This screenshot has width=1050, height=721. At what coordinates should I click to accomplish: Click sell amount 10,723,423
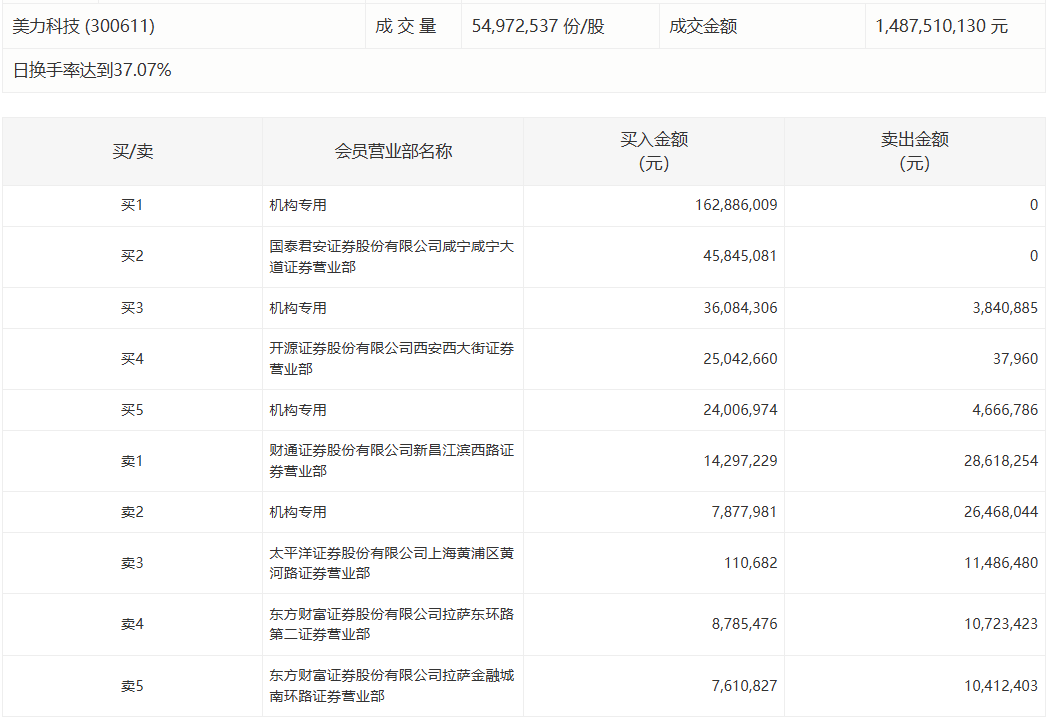(1001, 624)
